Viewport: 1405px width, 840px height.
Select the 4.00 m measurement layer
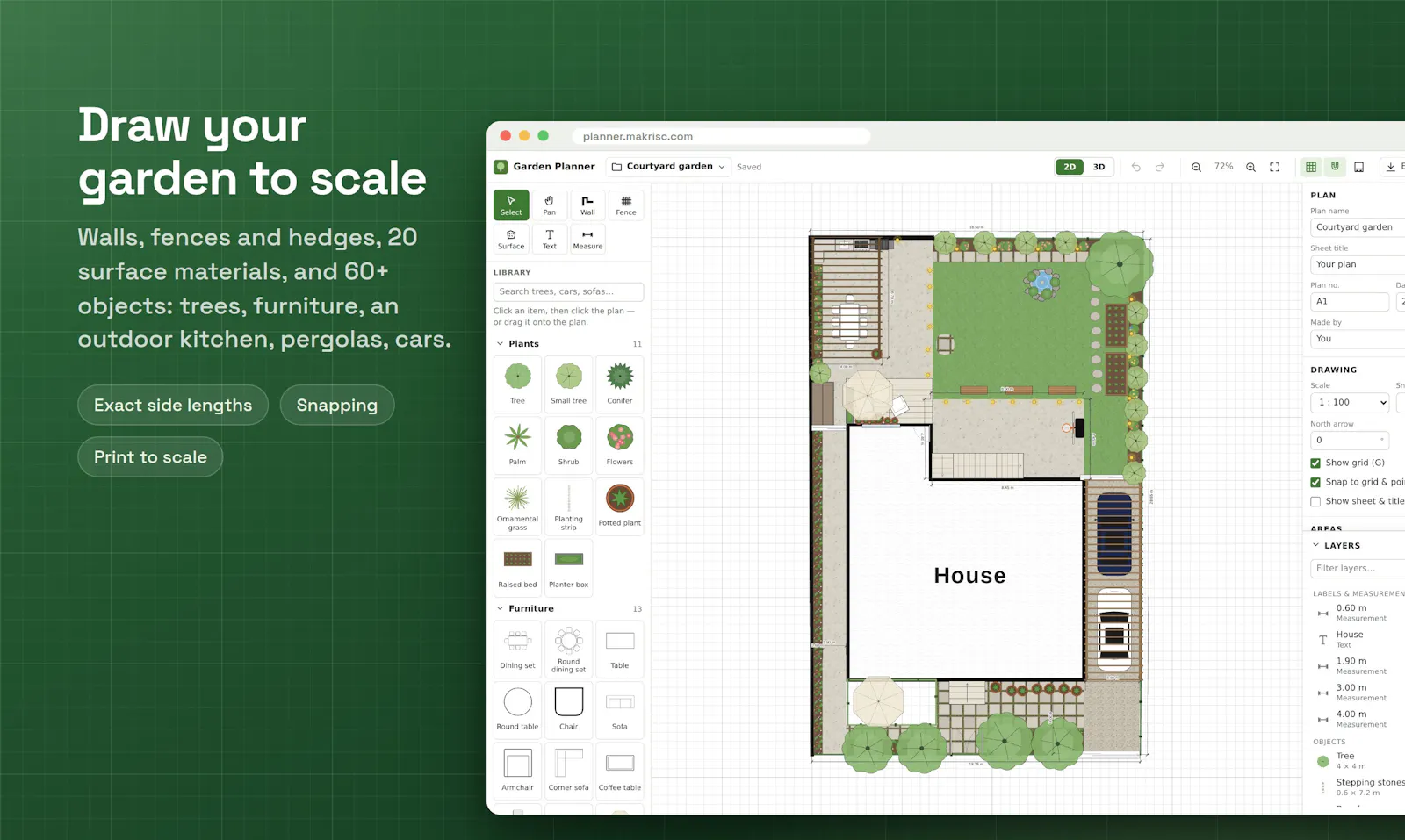(1358, 719)
